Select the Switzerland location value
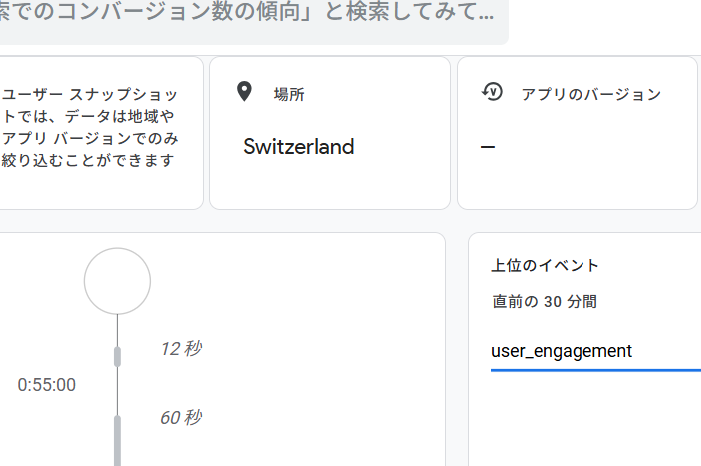Image resolution: width=701 pixels, height=466 pixels. 298,146
